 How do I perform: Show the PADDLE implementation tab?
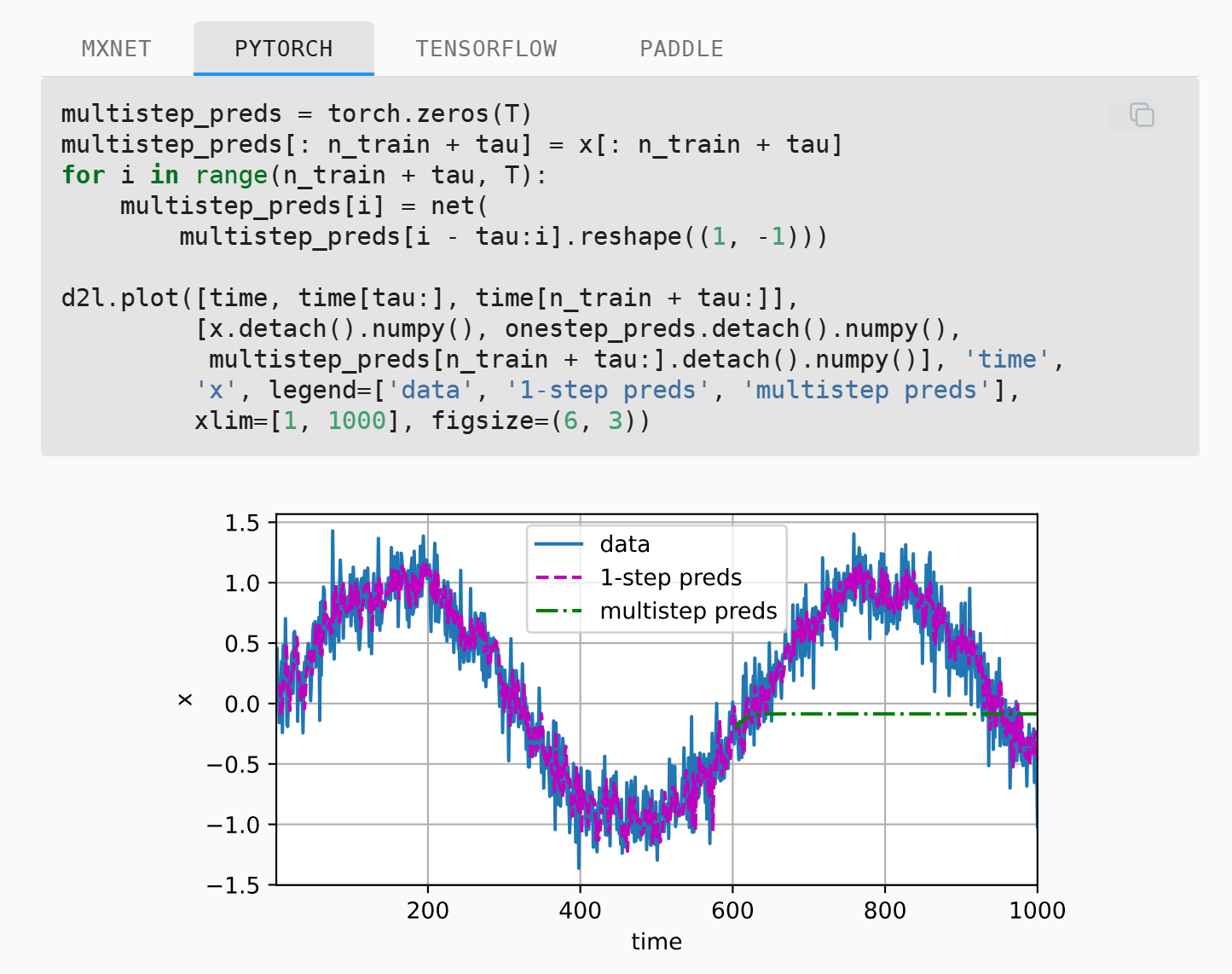tap(681, 49)
